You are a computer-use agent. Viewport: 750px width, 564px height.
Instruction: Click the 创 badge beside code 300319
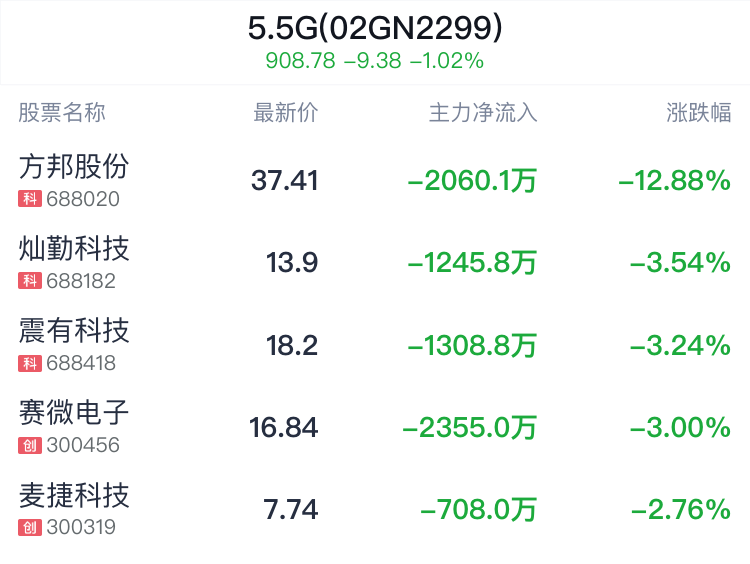[x=30, y=528]
